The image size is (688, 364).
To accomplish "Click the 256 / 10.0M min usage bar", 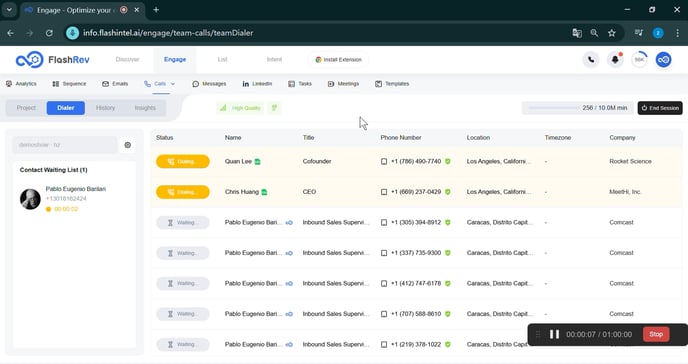I will coord(577,108).
